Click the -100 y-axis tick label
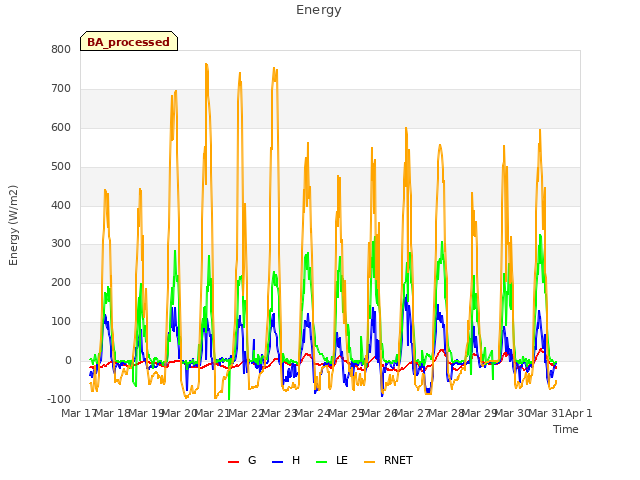The image size is (640, 480). pos(59,399)
